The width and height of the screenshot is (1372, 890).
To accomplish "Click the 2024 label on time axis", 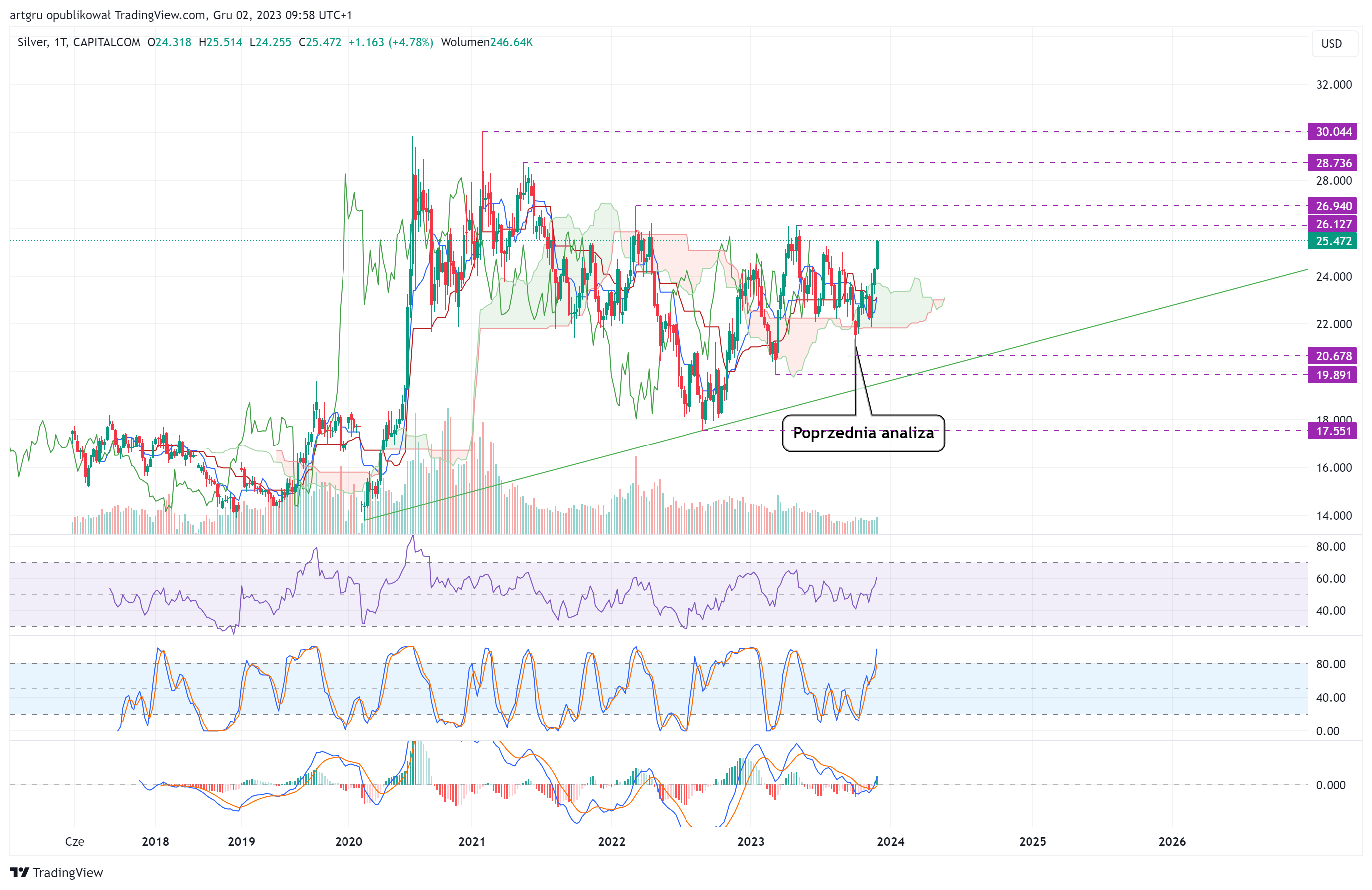I will [890, 841].
